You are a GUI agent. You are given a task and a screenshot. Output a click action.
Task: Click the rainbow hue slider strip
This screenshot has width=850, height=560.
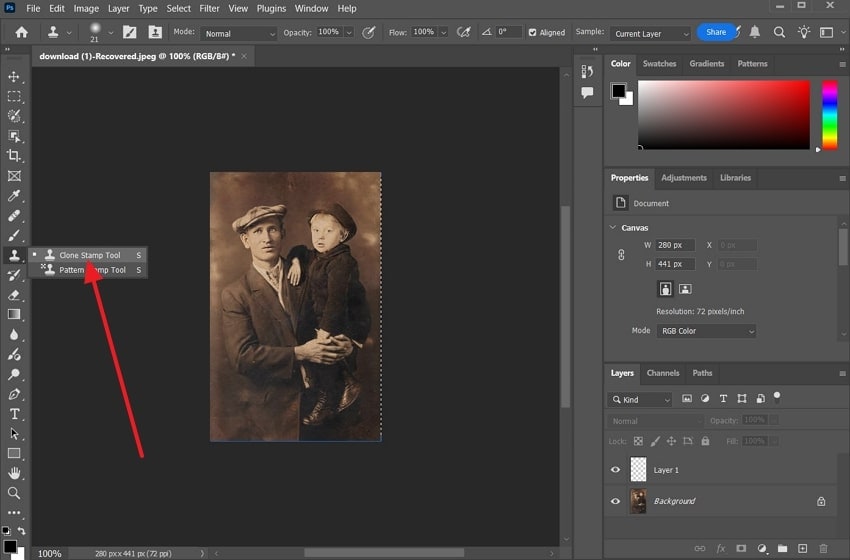tap(829, 115)
